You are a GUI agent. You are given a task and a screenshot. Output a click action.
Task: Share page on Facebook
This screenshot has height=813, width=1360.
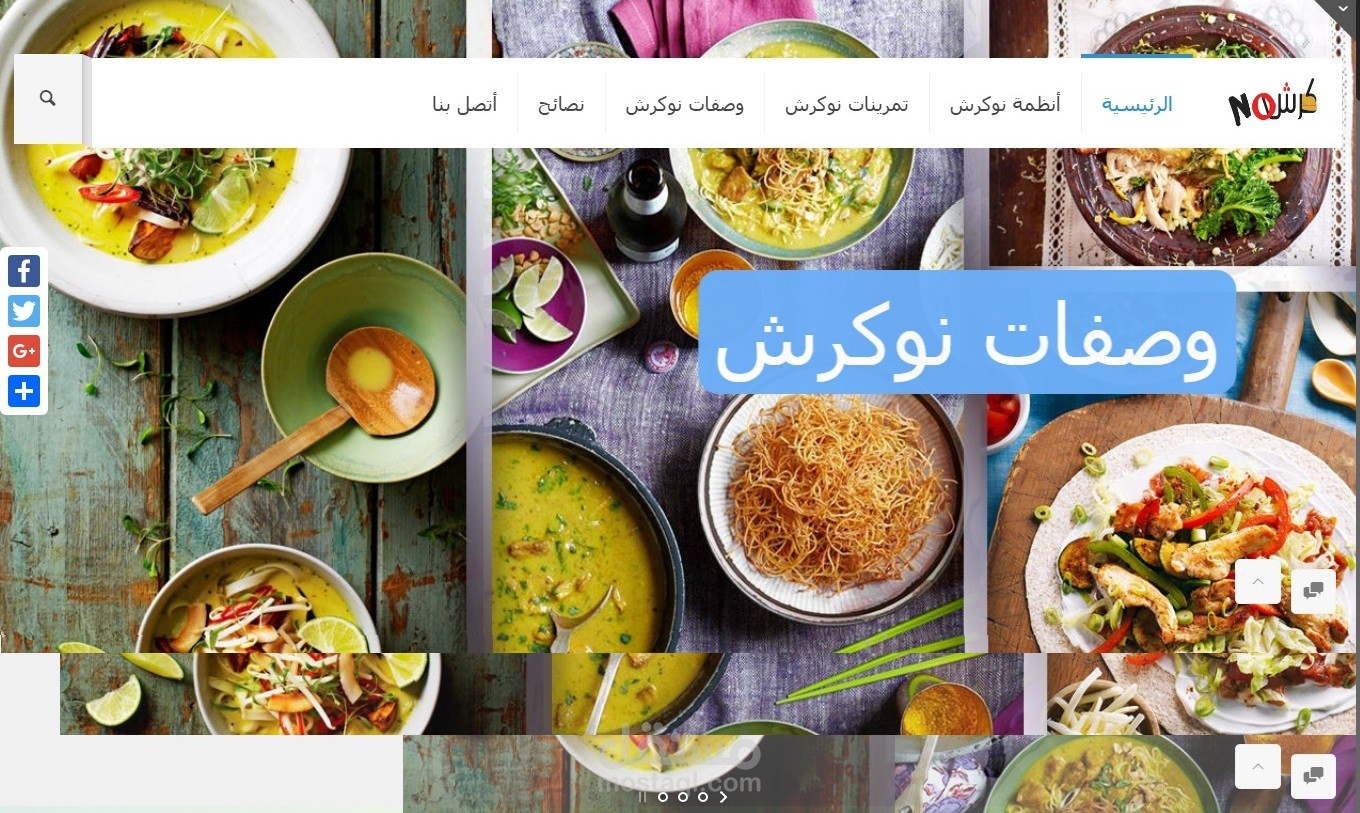[x=24, y=271]
